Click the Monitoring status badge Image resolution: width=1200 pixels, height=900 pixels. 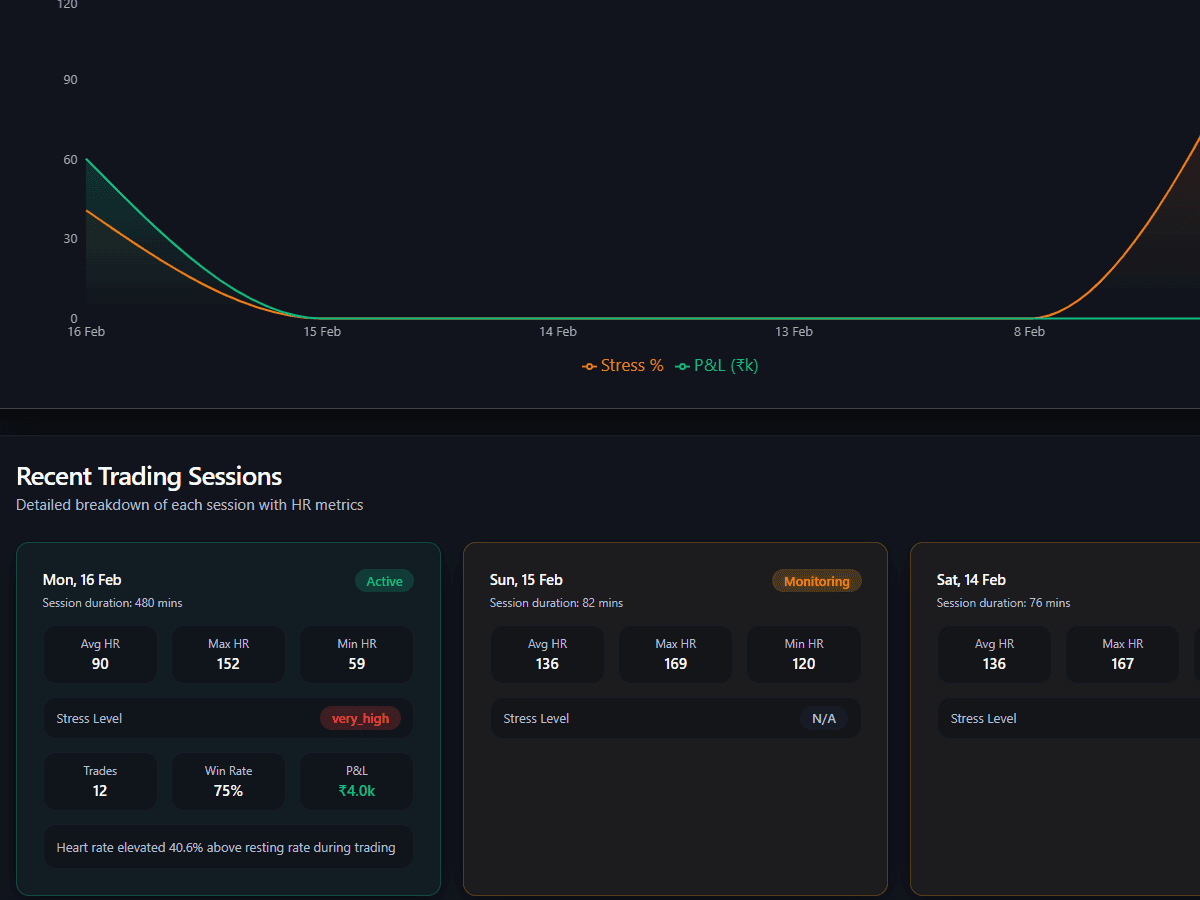pos(816,580)
